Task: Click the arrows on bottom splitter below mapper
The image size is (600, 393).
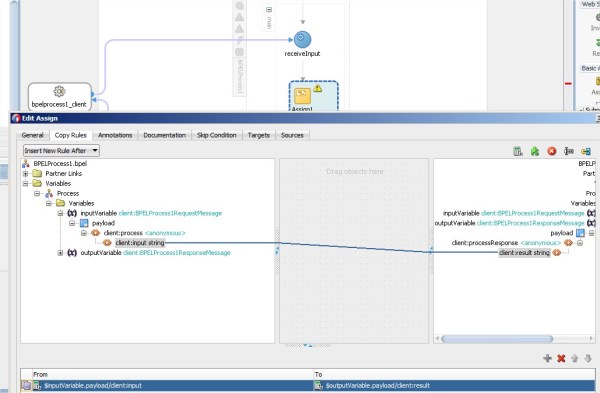Action: click(x=308, y=346)
